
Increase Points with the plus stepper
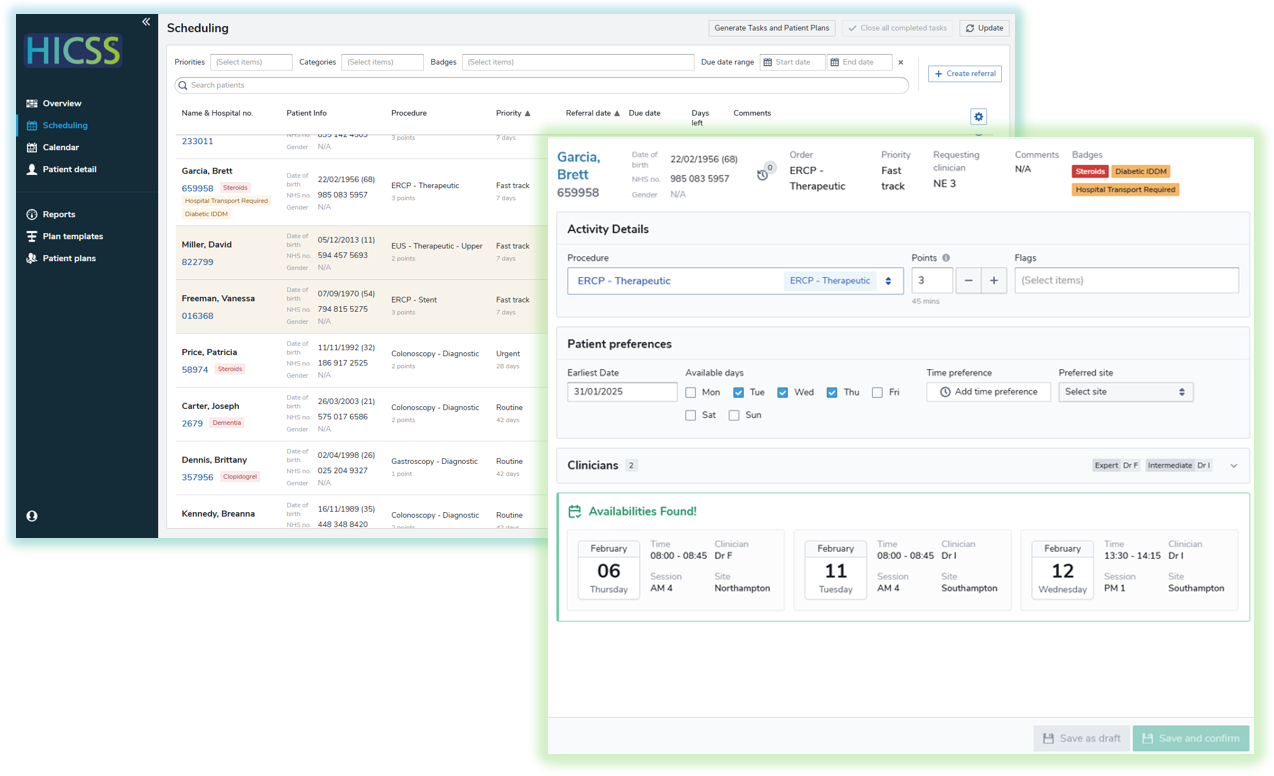click(996, 281)
